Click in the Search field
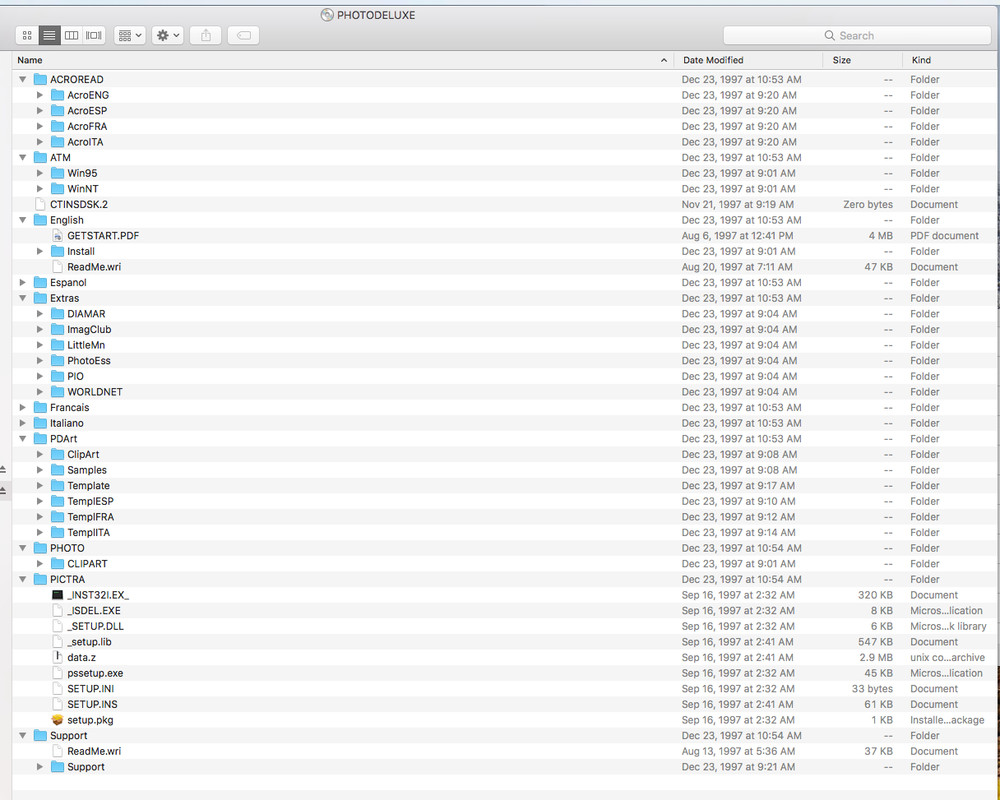This screenshot has width=1000, height=800. point(856,35)
